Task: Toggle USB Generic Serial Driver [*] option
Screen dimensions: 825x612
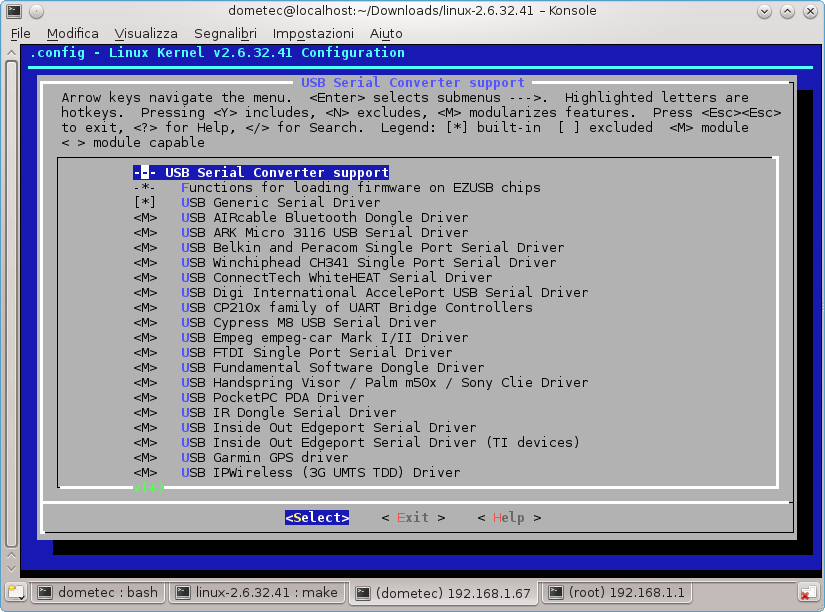Action: pos(145,202)
